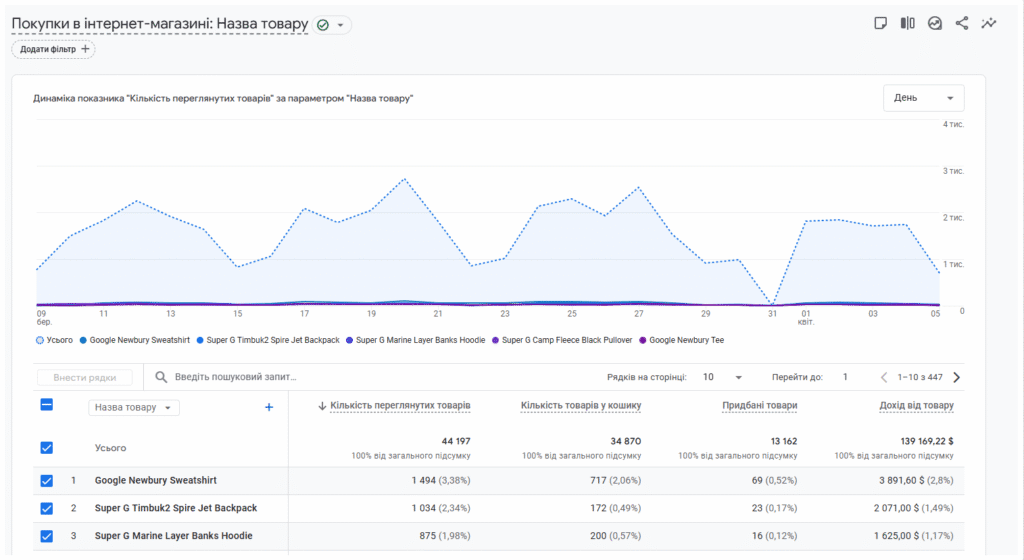The width and height of the screenshot is (1024, 560).
Task: Click the report title Покупки в інтернет-магазині
Action: pyautogui.click(x=160, y=24)
